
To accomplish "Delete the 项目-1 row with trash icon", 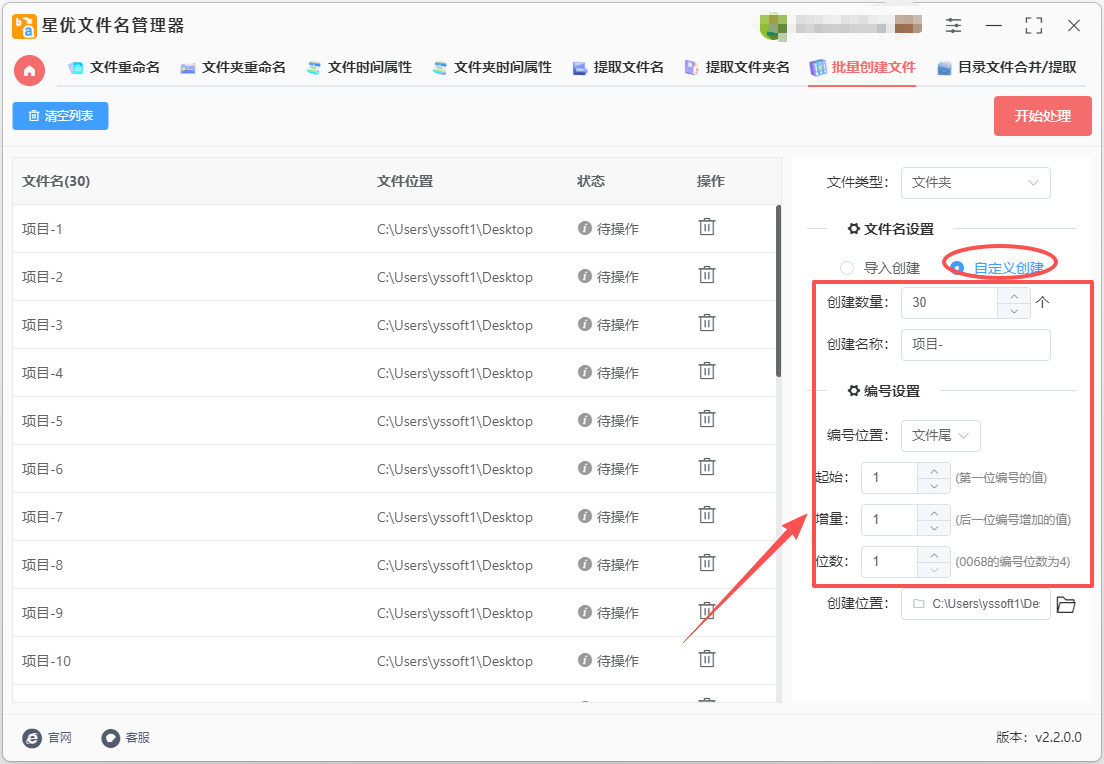I will point(707,227).
